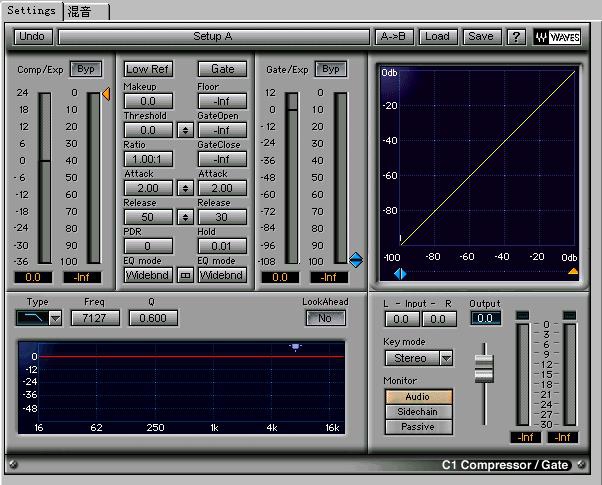Screen dimensions: 602x485
Task: Click the red EQ response line
Action: [x=191, y=357]
